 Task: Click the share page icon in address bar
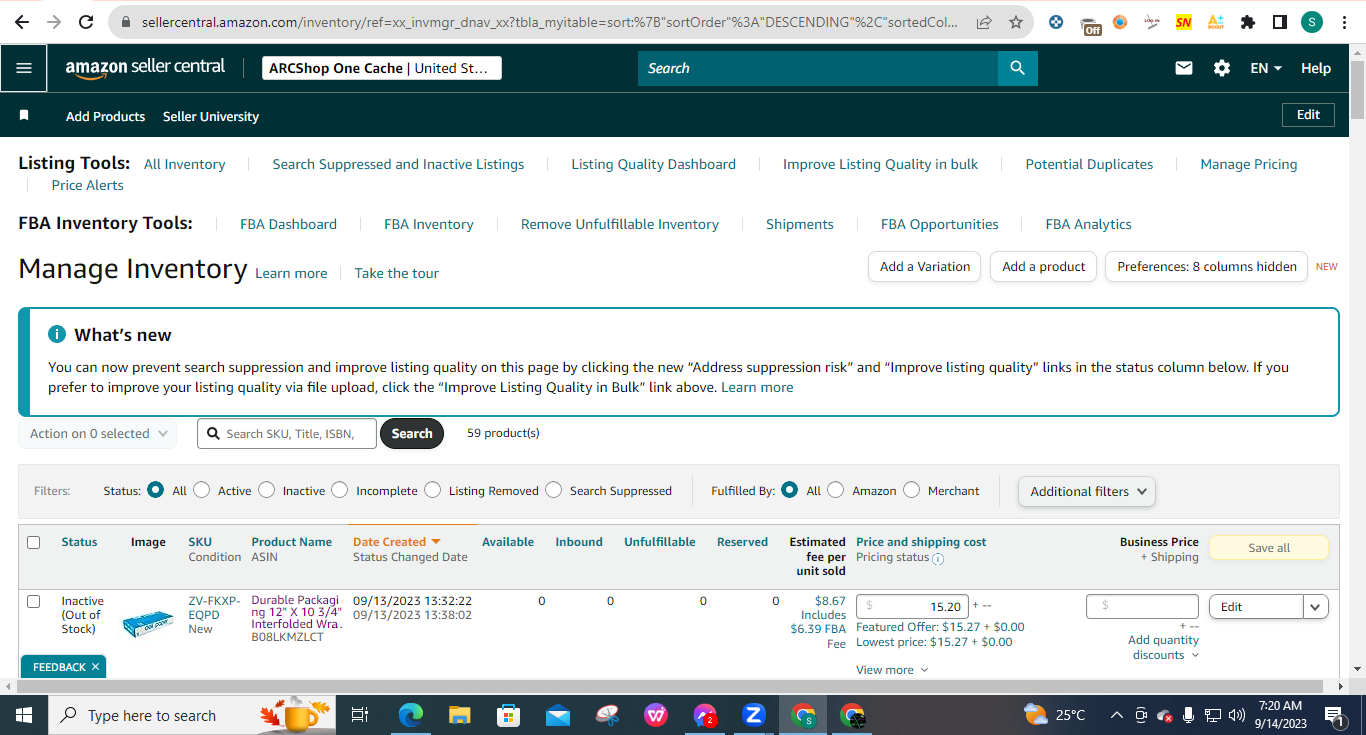click(984, 22)
